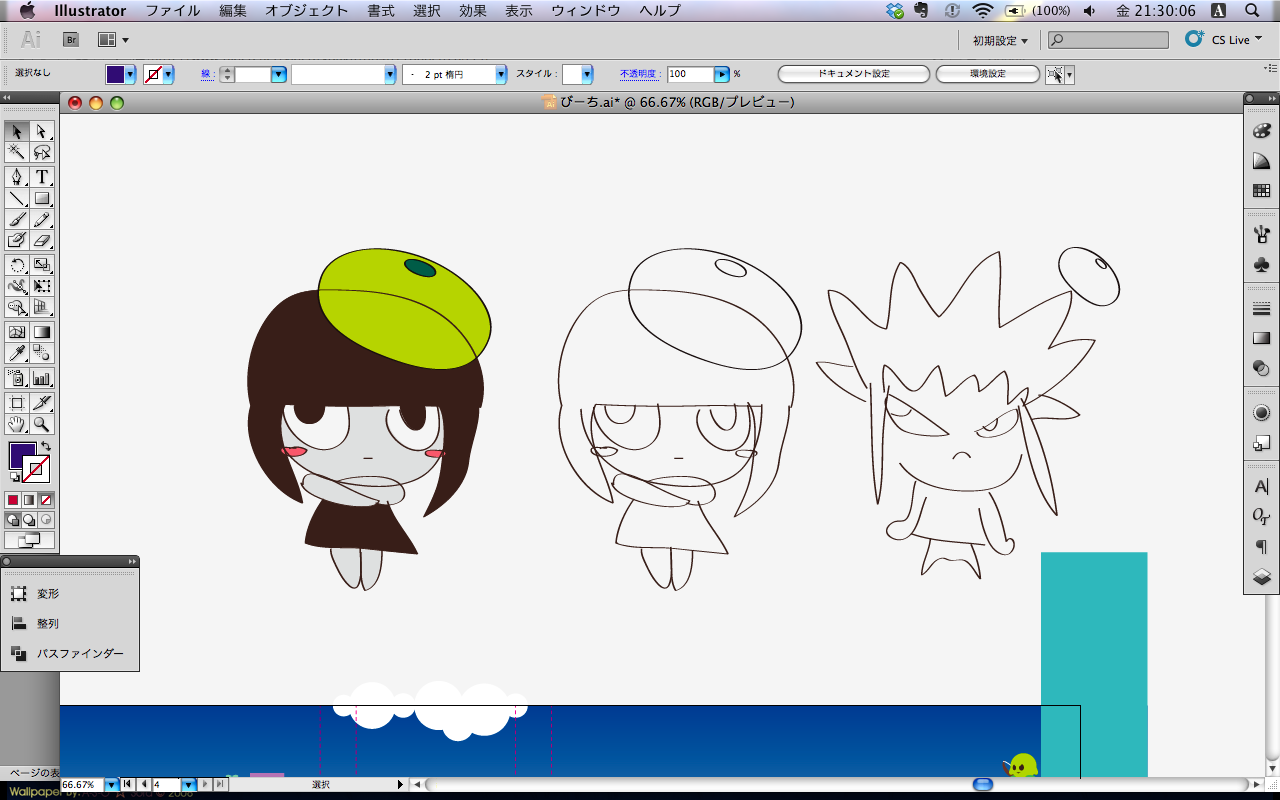
Task: Set the paint mode to None
Action: tap(46, 500)
